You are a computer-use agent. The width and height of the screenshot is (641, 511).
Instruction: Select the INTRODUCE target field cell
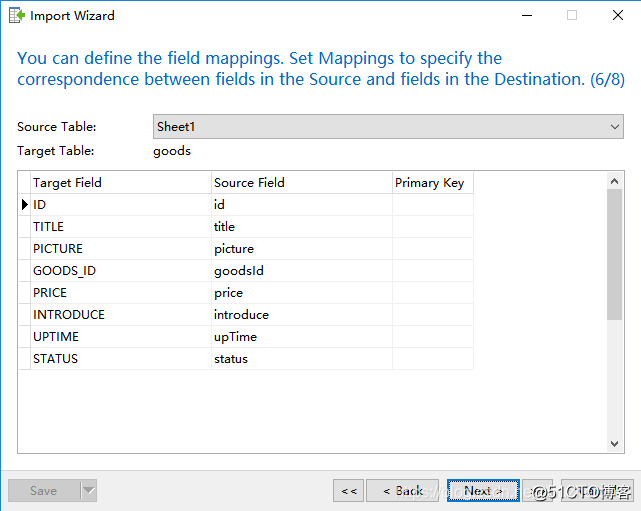(x=121, y=315)
